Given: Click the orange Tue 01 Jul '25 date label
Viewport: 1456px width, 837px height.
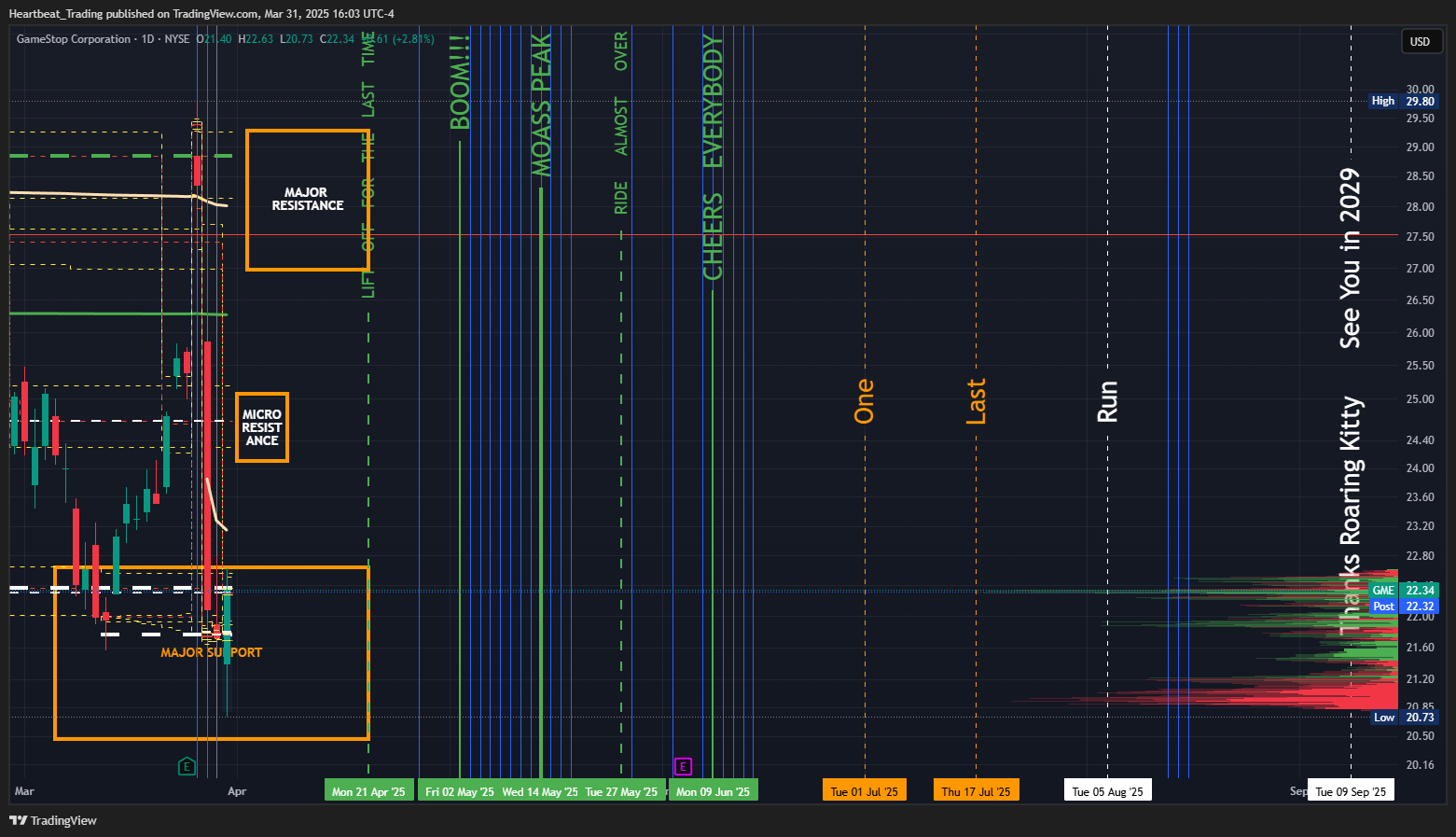Looking at the screenshot, I should pyautogui.click(x=865, y=791).
